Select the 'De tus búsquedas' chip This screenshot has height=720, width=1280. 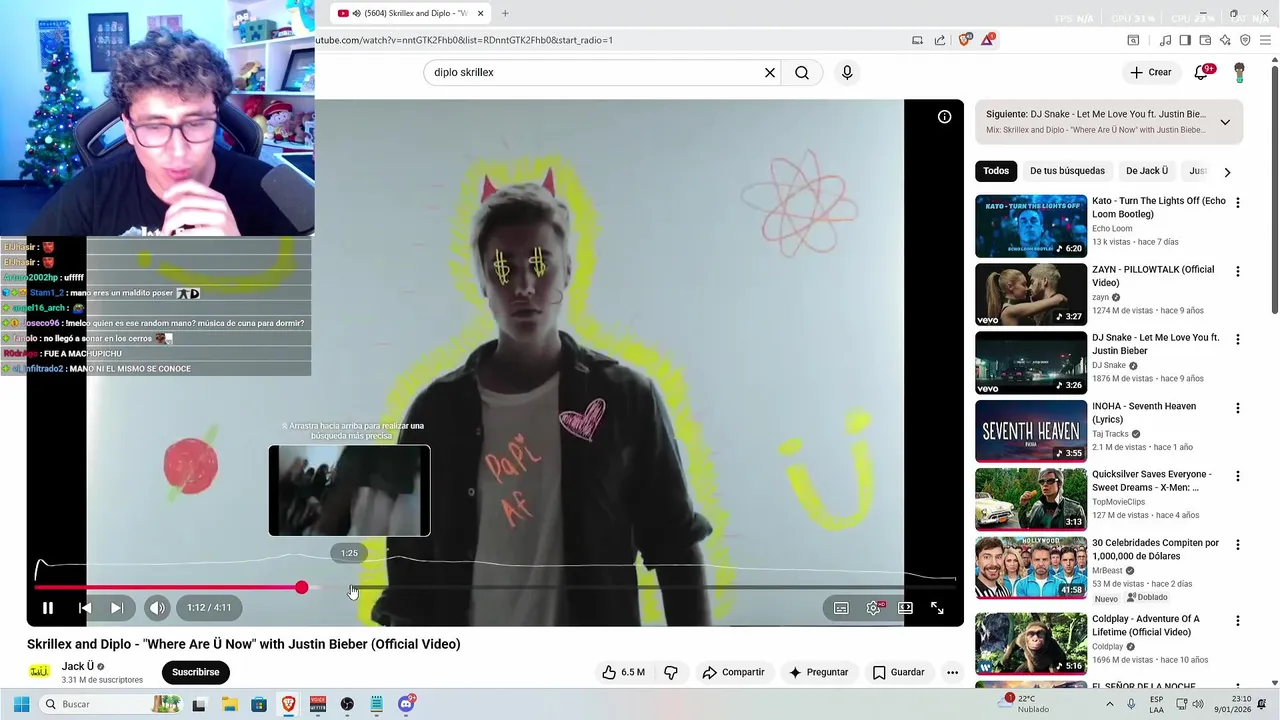[1067, 171]
